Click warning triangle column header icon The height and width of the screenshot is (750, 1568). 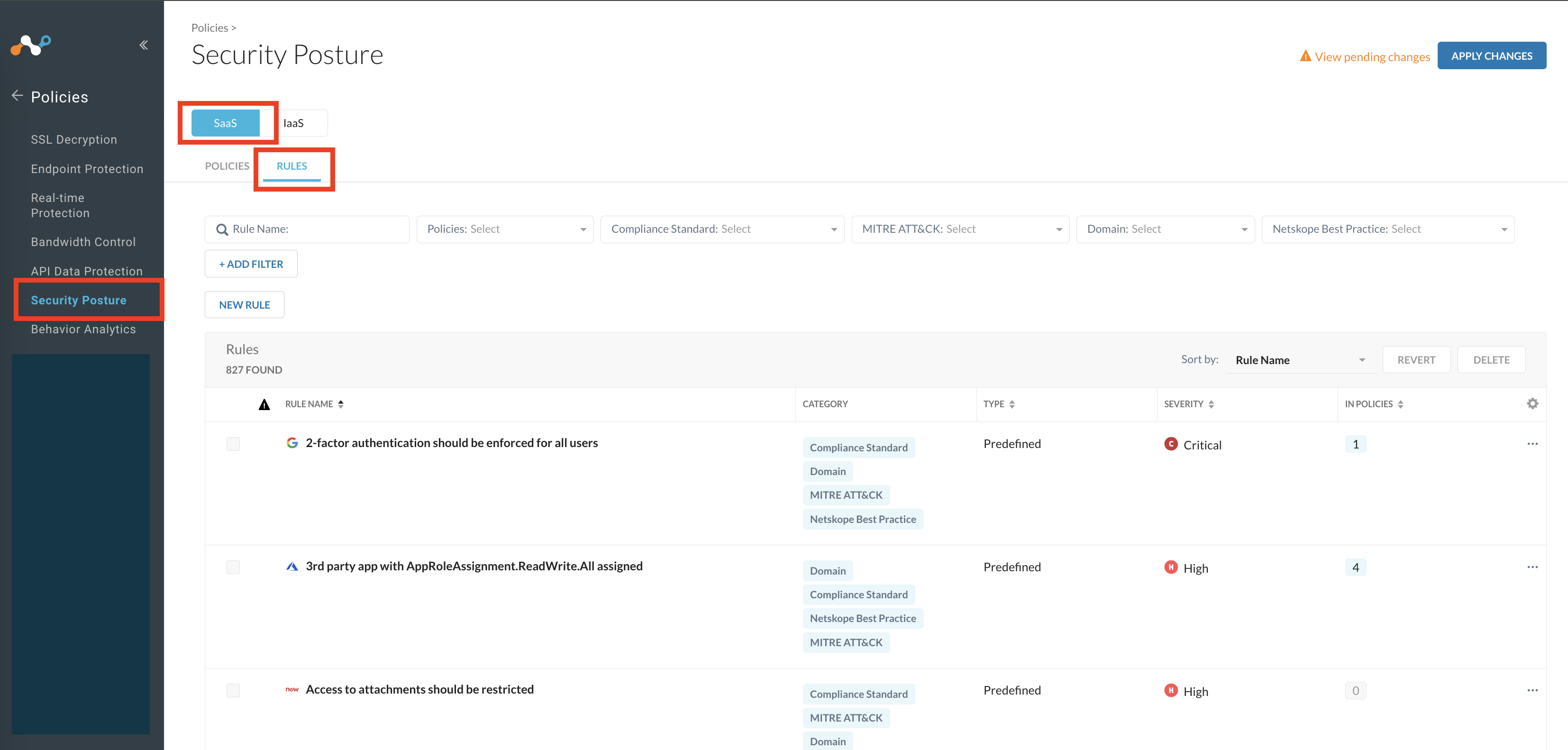point(264,404)
